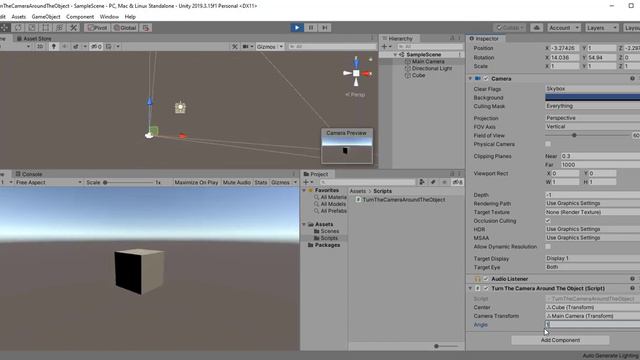Open scene component tools icon
This screenshot has width=640, height=360.
(x=235, y=47)
